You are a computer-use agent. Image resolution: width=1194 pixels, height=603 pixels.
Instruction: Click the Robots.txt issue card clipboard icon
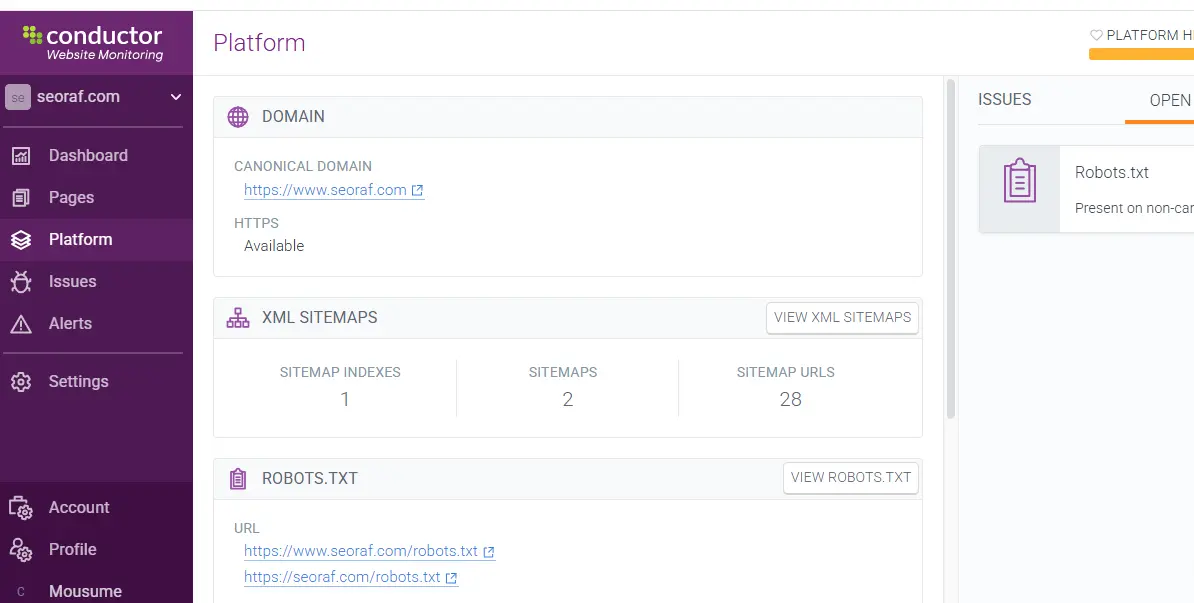click(1020, 180)
